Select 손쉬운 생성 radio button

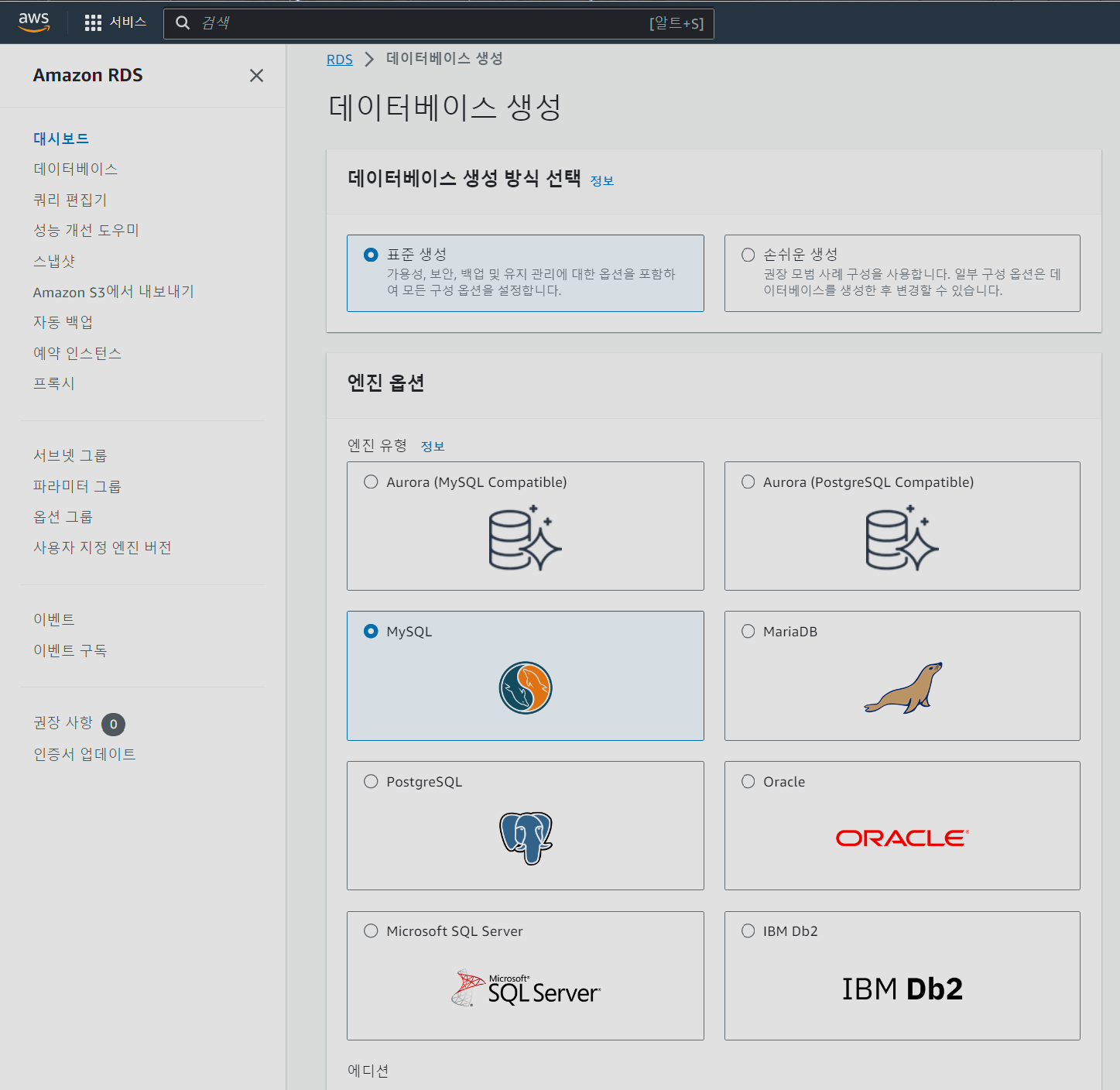pyautogui.click(x=748, y=255)
